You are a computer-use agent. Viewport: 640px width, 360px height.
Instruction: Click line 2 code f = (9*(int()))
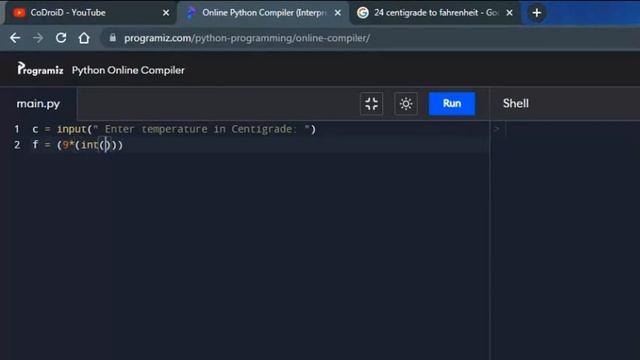click(x=78, y=145)
